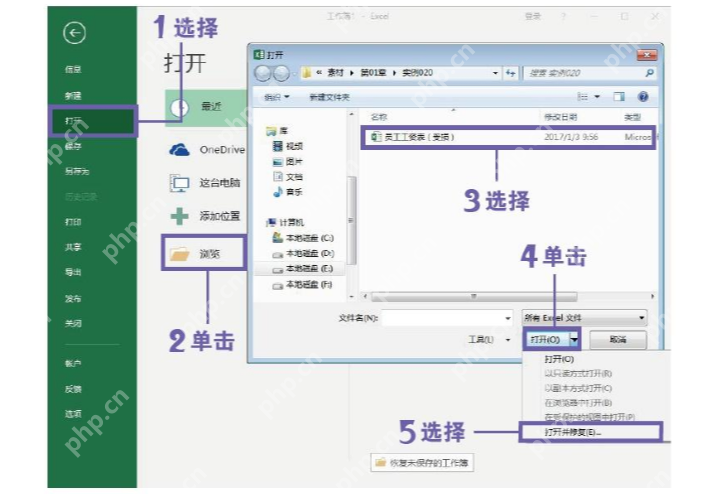Screen dimensions: 720x494
Task: Open dialog help question-mark icon
Action: click(x=643, y=96)
